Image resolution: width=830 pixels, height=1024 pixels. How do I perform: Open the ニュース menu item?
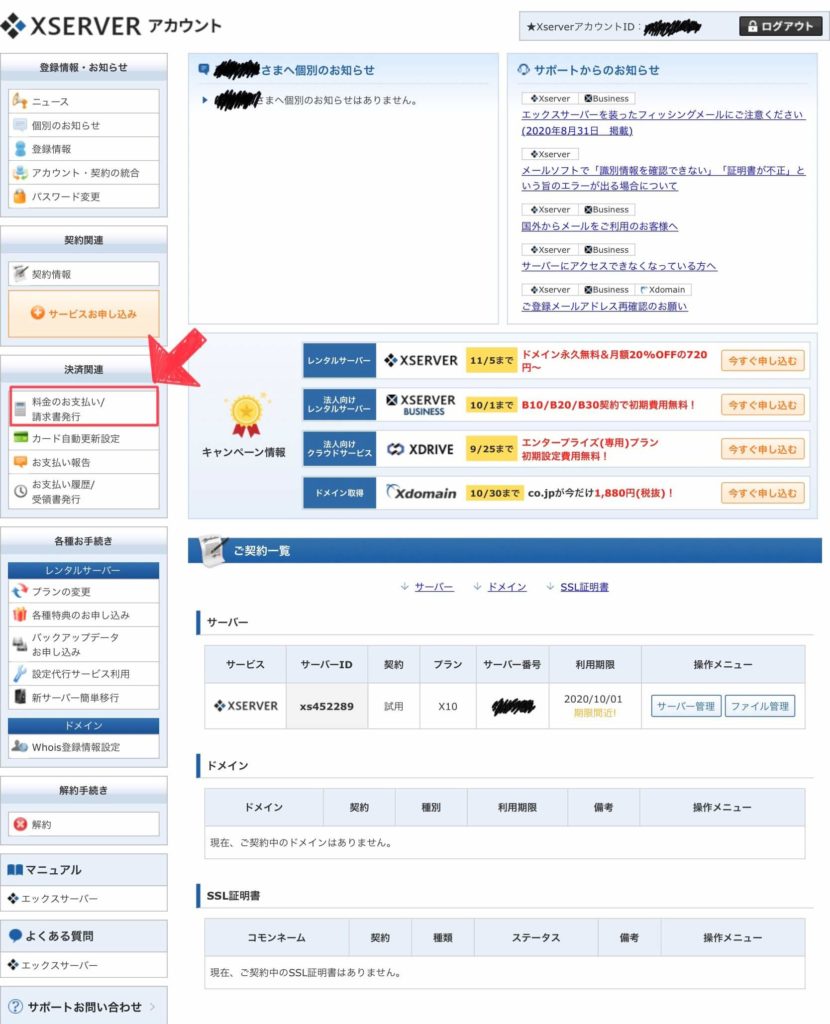(84, 101)
